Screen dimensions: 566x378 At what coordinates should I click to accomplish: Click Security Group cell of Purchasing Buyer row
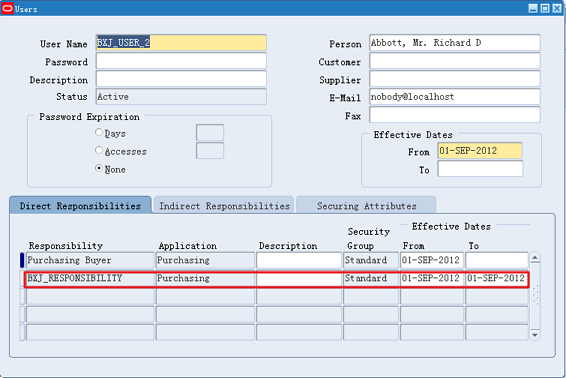click(x=371, y=260)
